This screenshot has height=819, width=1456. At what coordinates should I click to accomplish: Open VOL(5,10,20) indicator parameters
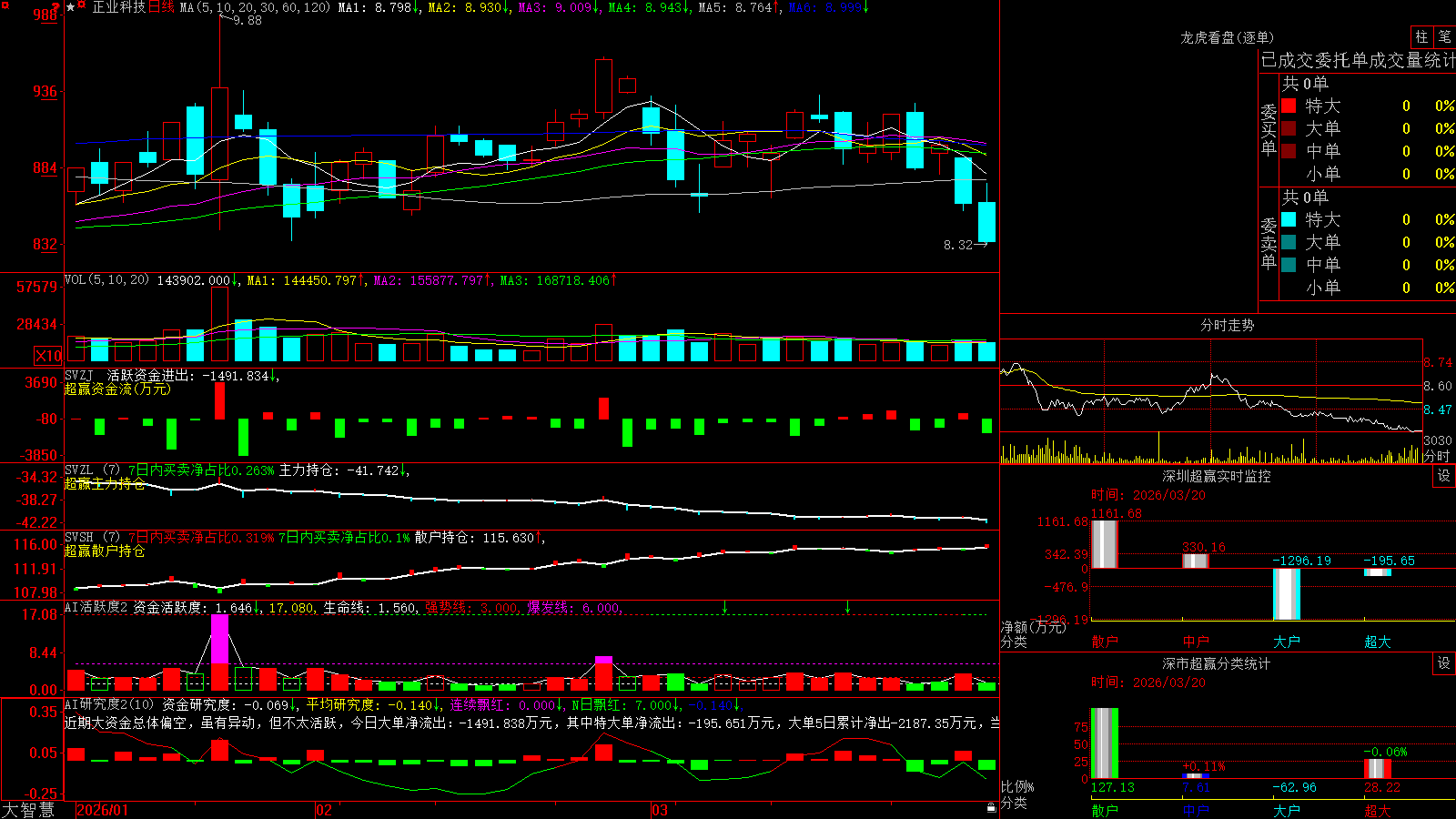click(106, 279)
